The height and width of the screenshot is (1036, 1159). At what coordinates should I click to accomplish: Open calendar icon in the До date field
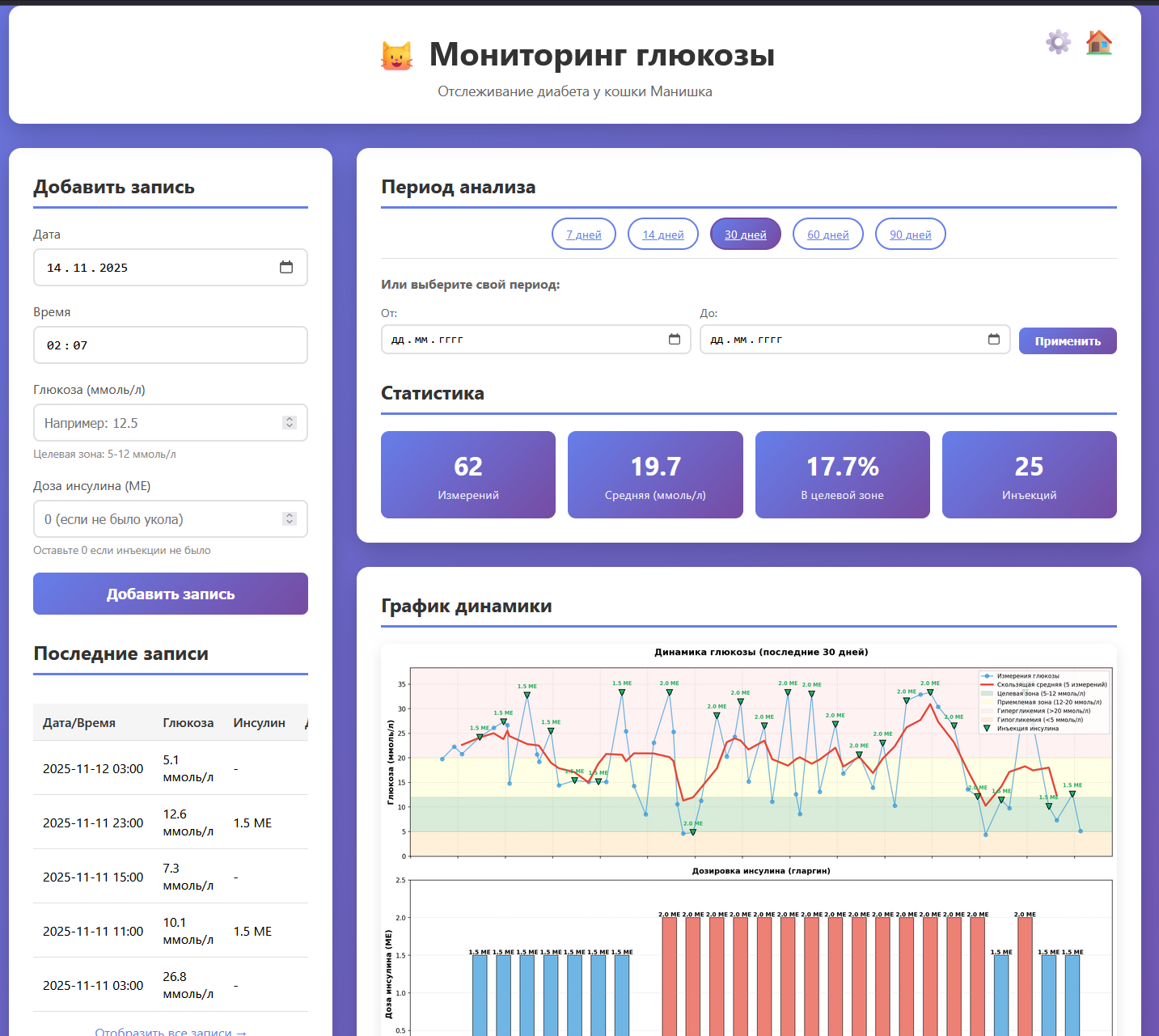click(x=994, y=340)
